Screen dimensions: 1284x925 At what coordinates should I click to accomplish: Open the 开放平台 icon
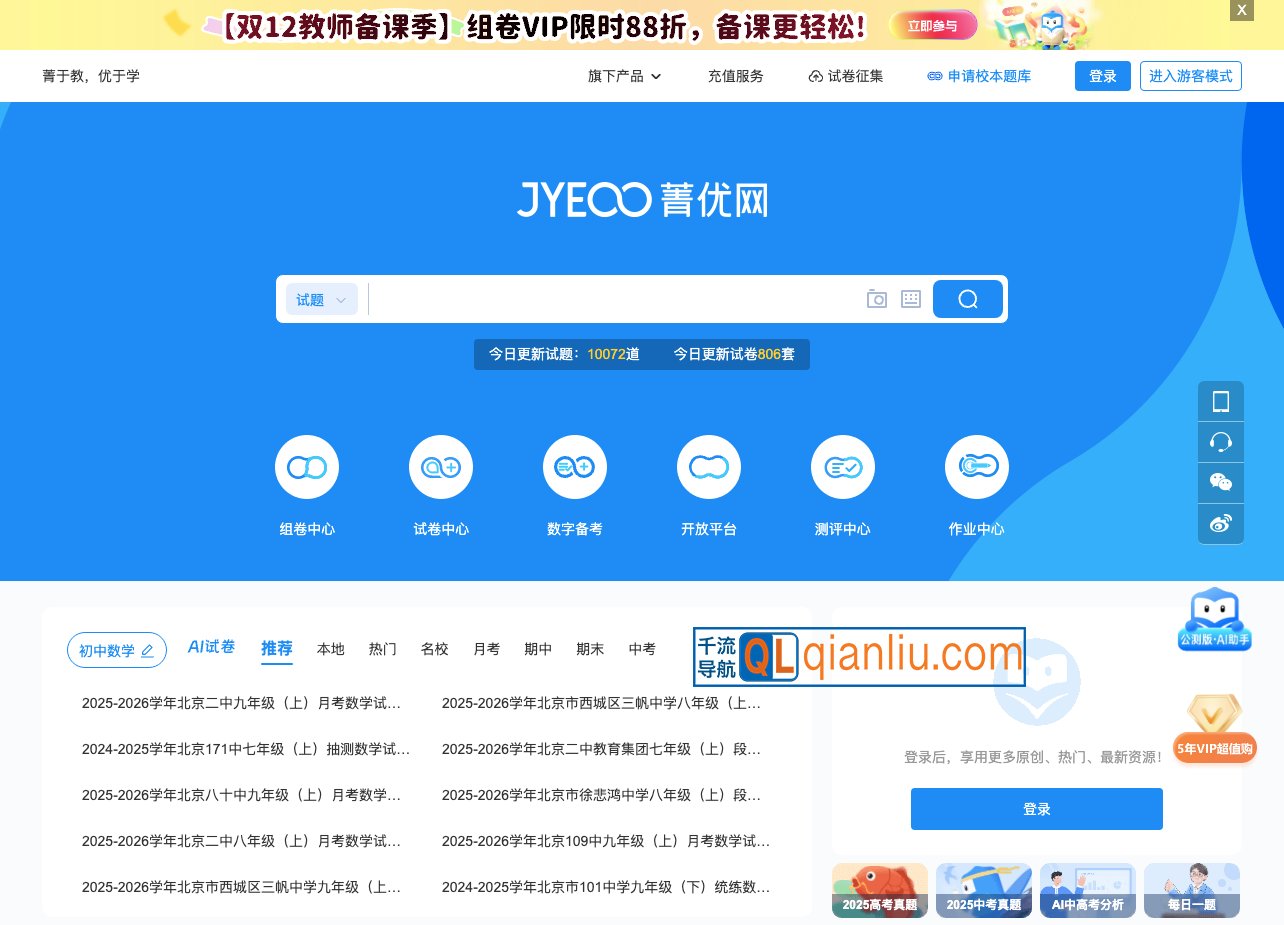pos(709,466)
